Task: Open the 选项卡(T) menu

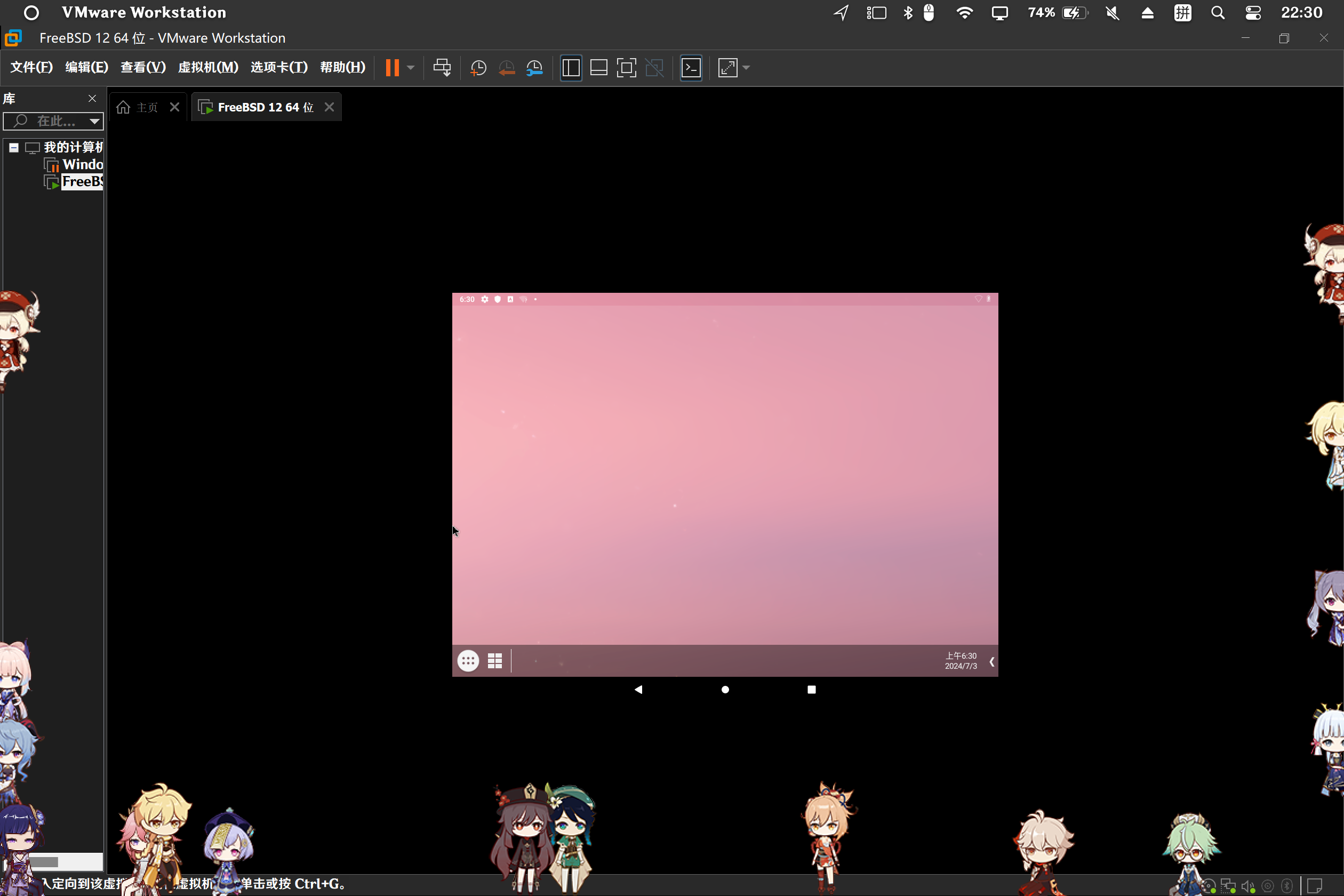Action: point(279,67)
